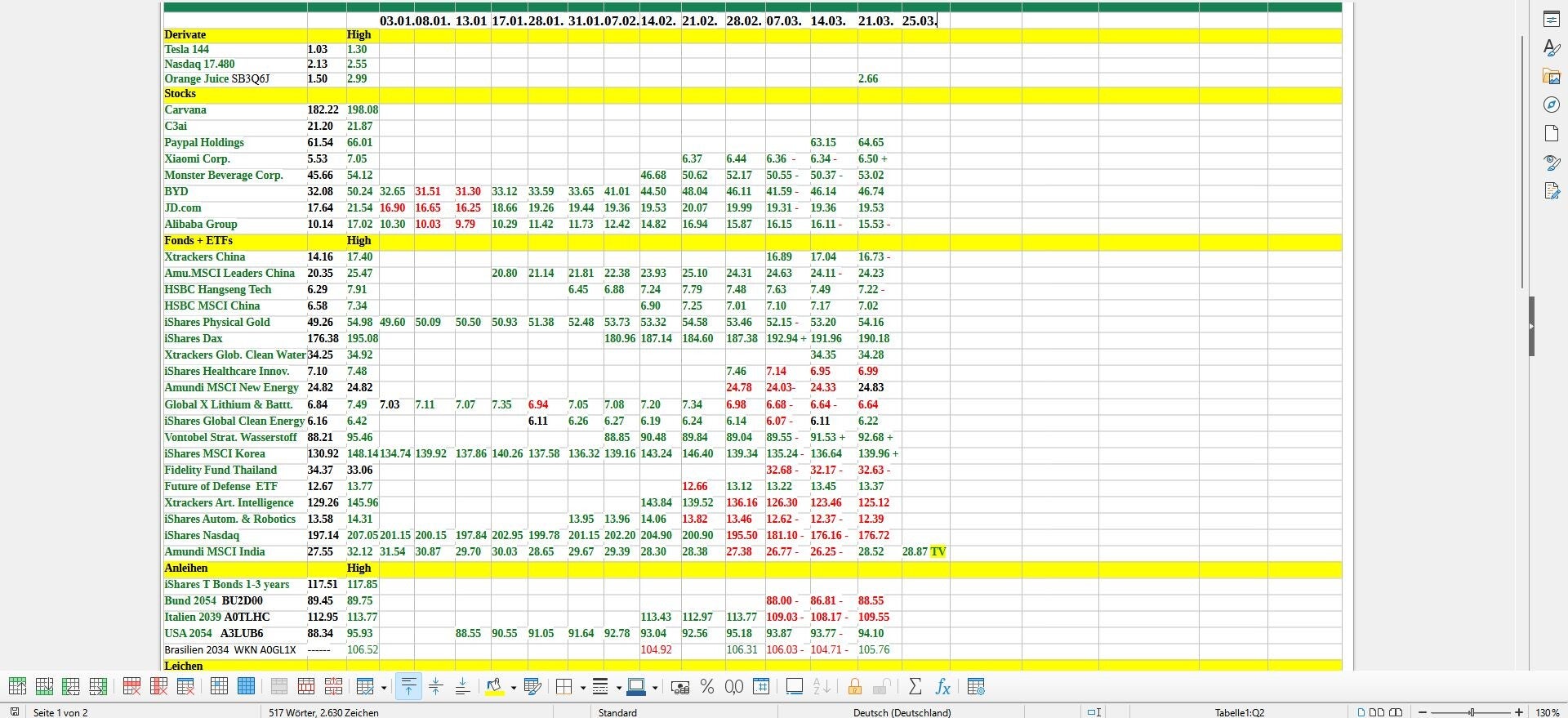Apply decimal number format

[x=734, y=687]
